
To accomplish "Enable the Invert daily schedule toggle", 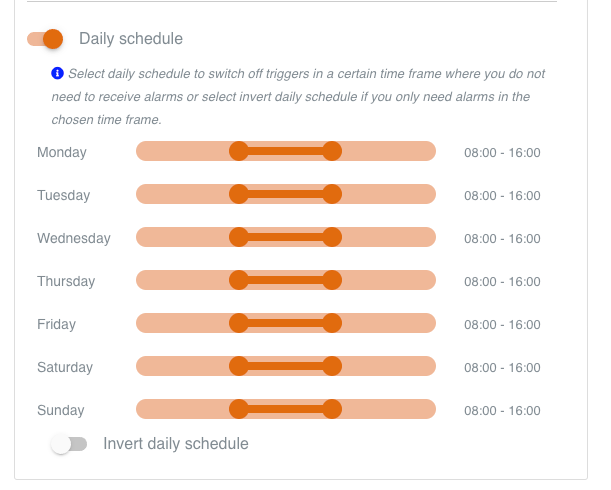I will point(69,444).
